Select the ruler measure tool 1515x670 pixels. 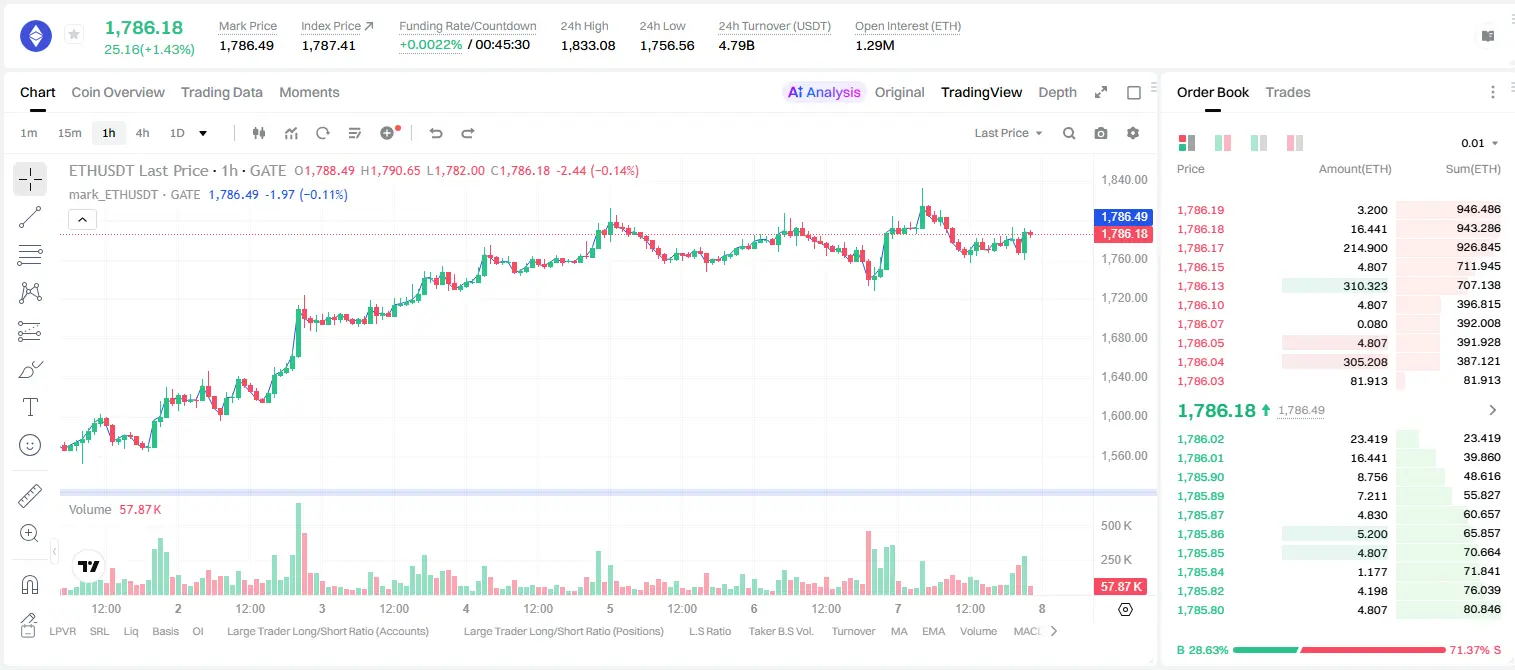(30, 495)
